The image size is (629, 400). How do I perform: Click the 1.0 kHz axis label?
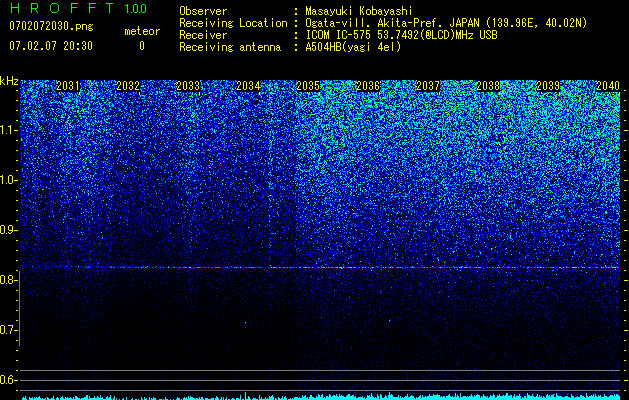click(6, 180)
